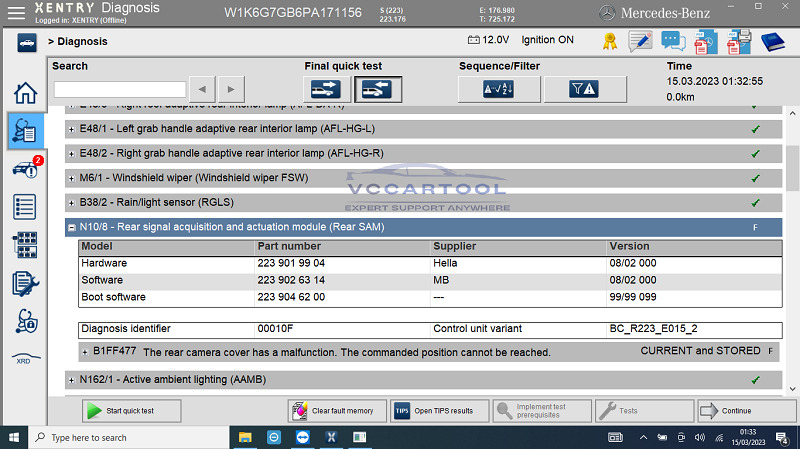The width and height of the screenshot is (800, 449).
Task: Click the boot software version 99/99 099
Action: (x=633, y=297)
